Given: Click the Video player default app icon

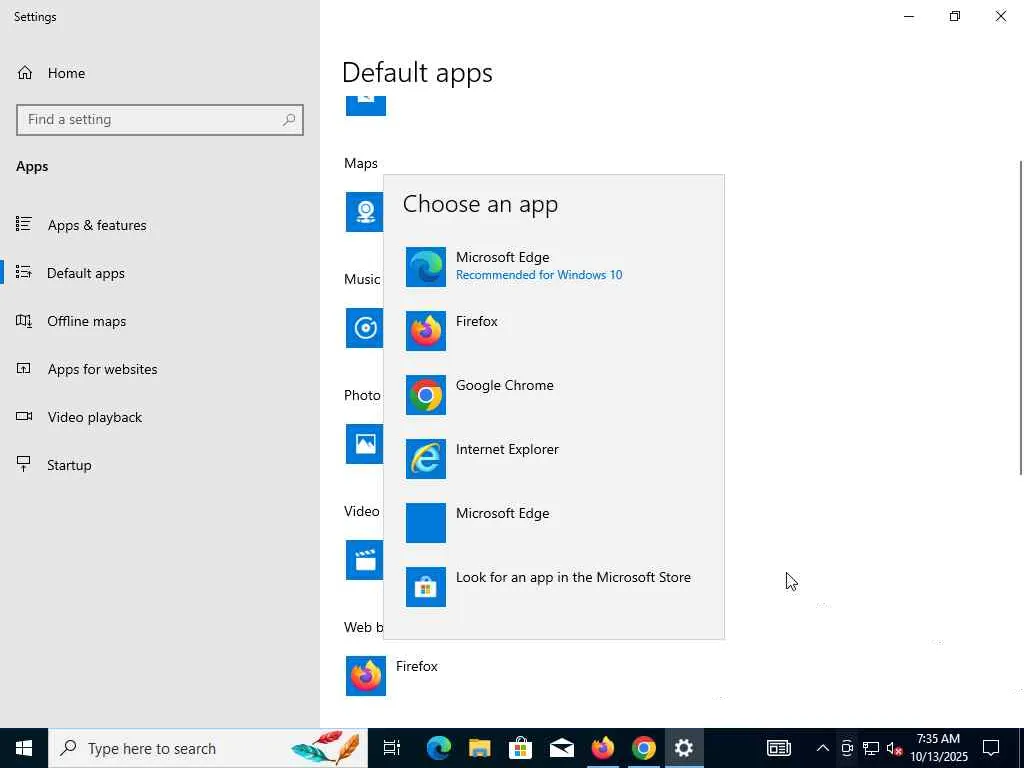Looking at the screenshot, I should click(x=364, y=560).
